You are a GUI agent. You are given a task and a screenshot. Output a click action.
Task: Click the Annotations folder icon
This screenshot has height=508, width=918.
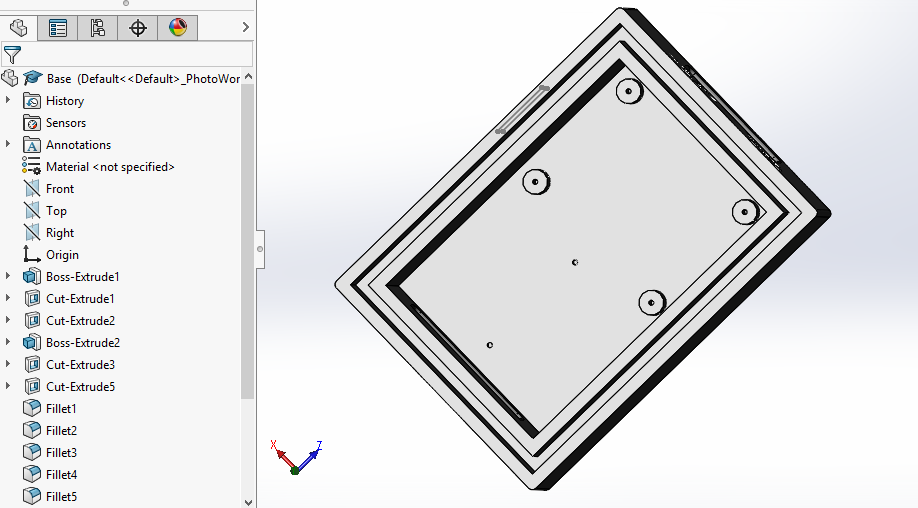click(32, 145)
